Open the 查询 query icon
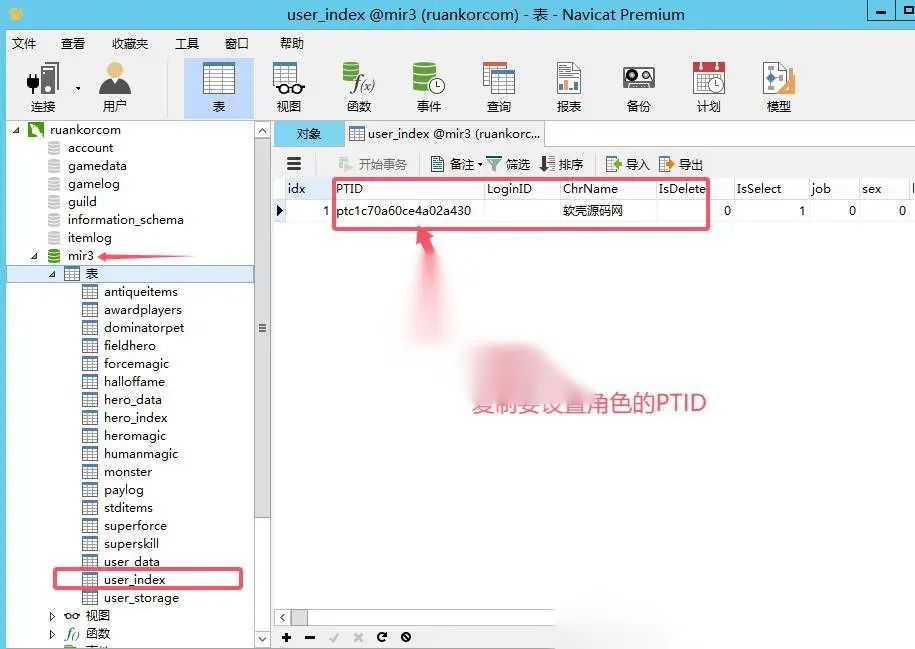The height and width of the screenshot is (649, 915). 499,88
